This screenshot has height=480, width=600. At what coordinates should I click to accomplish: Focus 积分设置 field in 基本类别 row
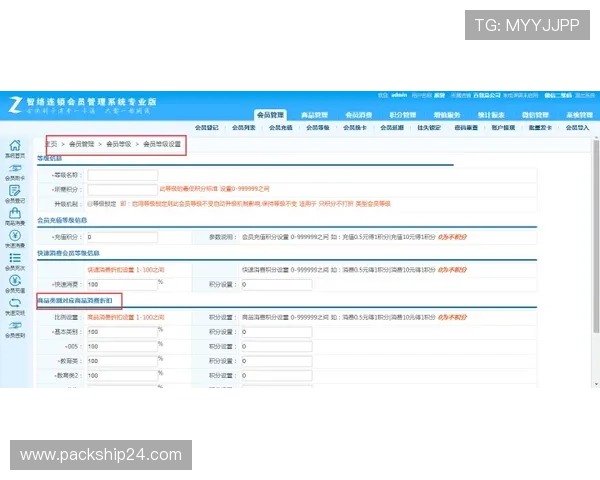(277, 332)
